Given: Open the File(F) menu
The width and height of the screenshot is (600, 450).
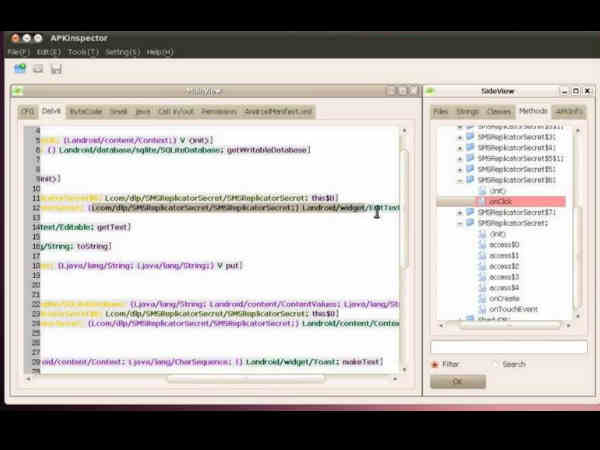Looking at the screenshot, I should pyautogui.click(x=18, y=52).
